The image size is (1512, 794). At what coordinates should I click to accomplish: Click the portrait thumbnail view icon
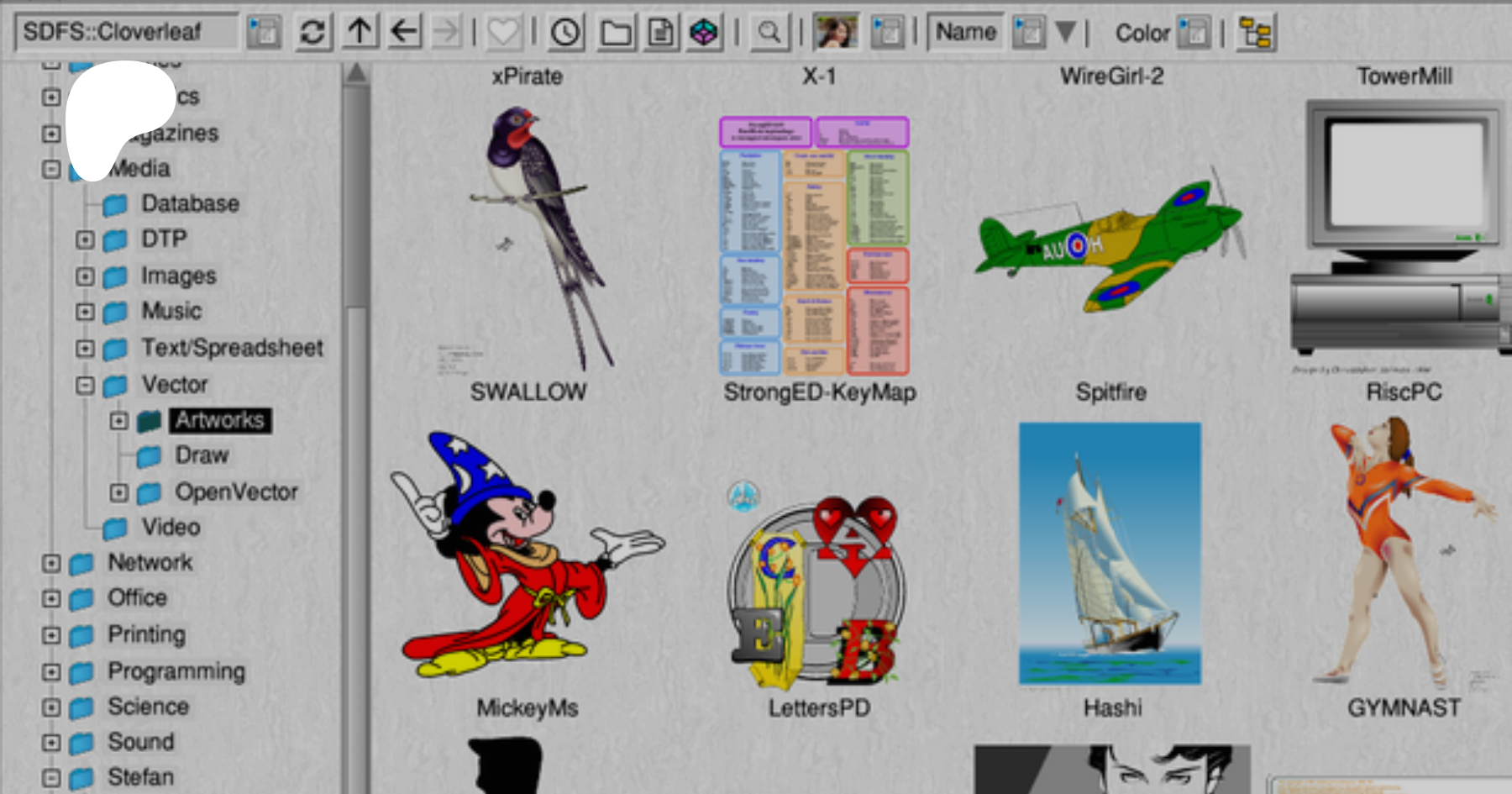click(x=835, y=32)
